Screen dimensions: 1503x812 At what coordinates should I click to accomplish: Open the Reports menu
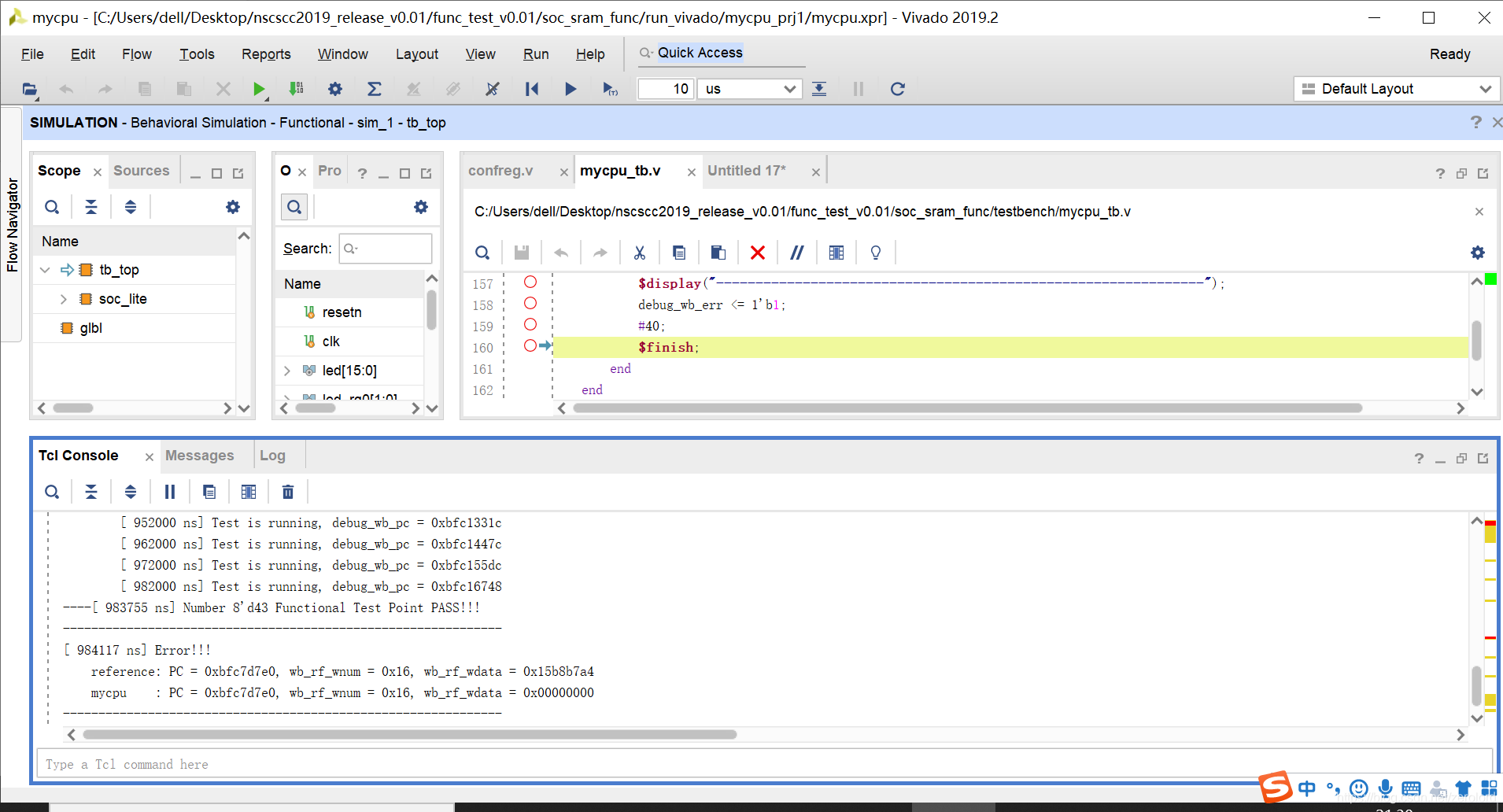(x=266, y=54)
